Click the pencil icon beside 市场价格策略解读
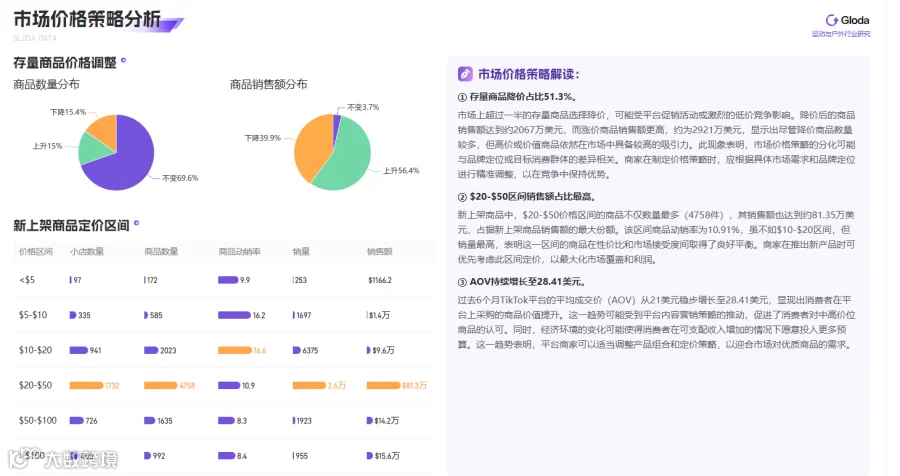 pos(465,74)
